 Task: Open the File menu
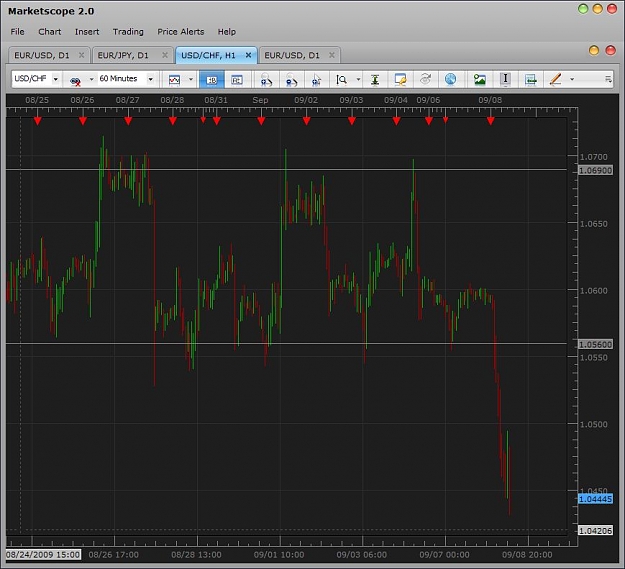[17, 31]
